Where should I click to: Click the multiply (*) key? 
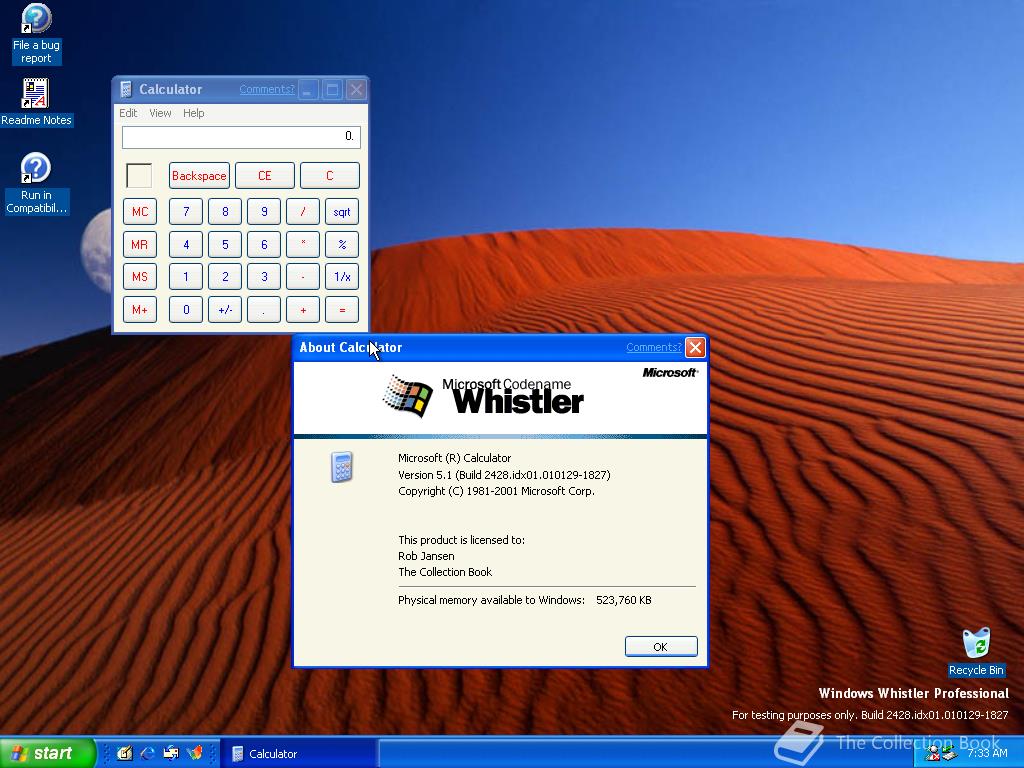(303, 244)
